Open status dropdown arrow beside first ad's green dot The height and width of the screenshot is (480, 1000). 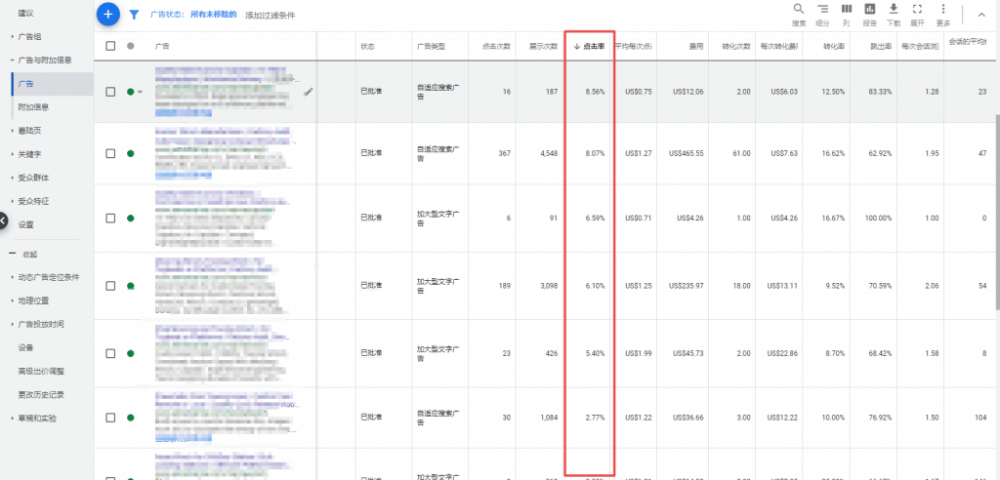141,92
